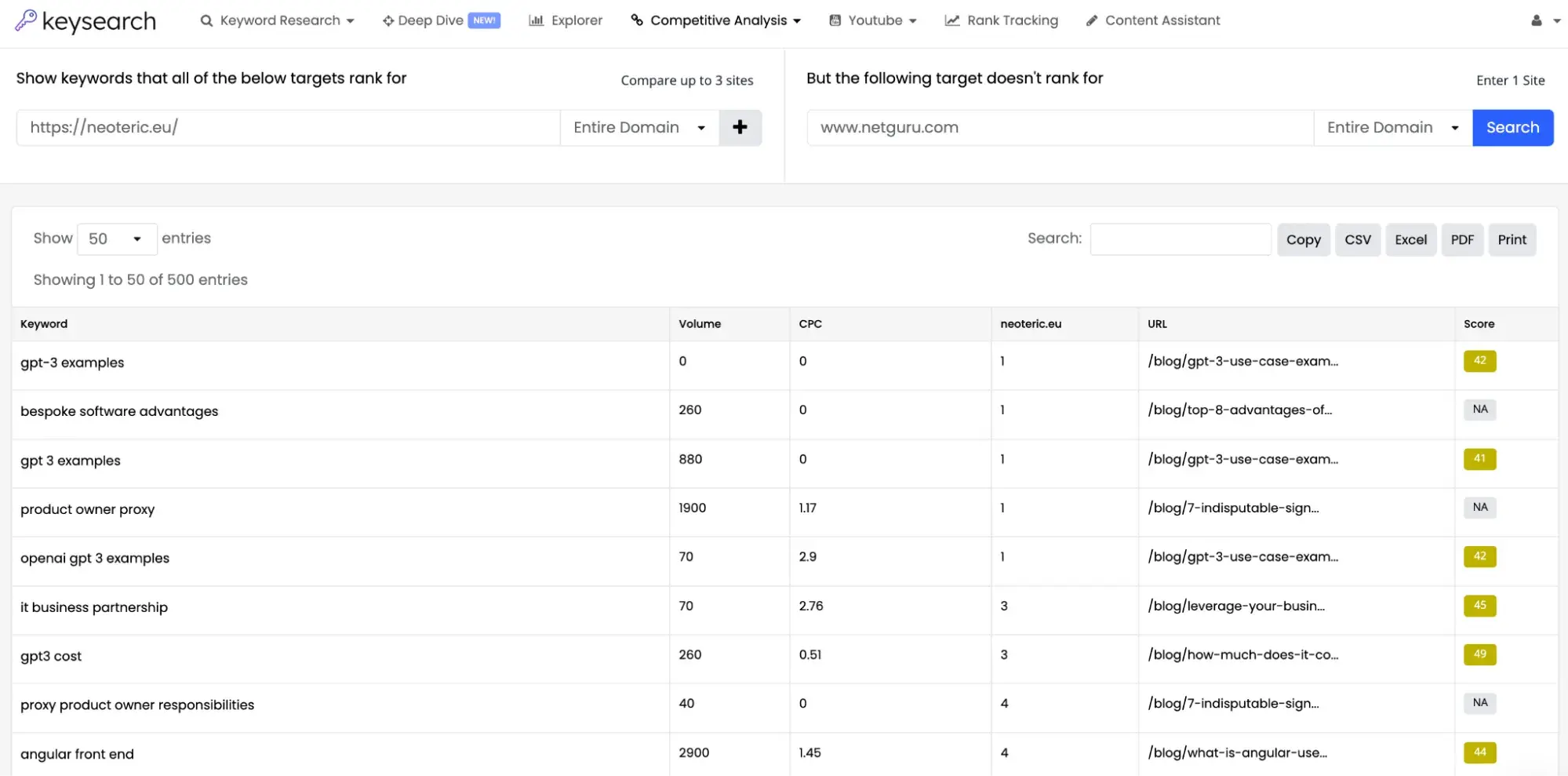Screen dimensions: 1568x776
Task: Click the Deep Dive crosshair icon
Action: point(387,20)
